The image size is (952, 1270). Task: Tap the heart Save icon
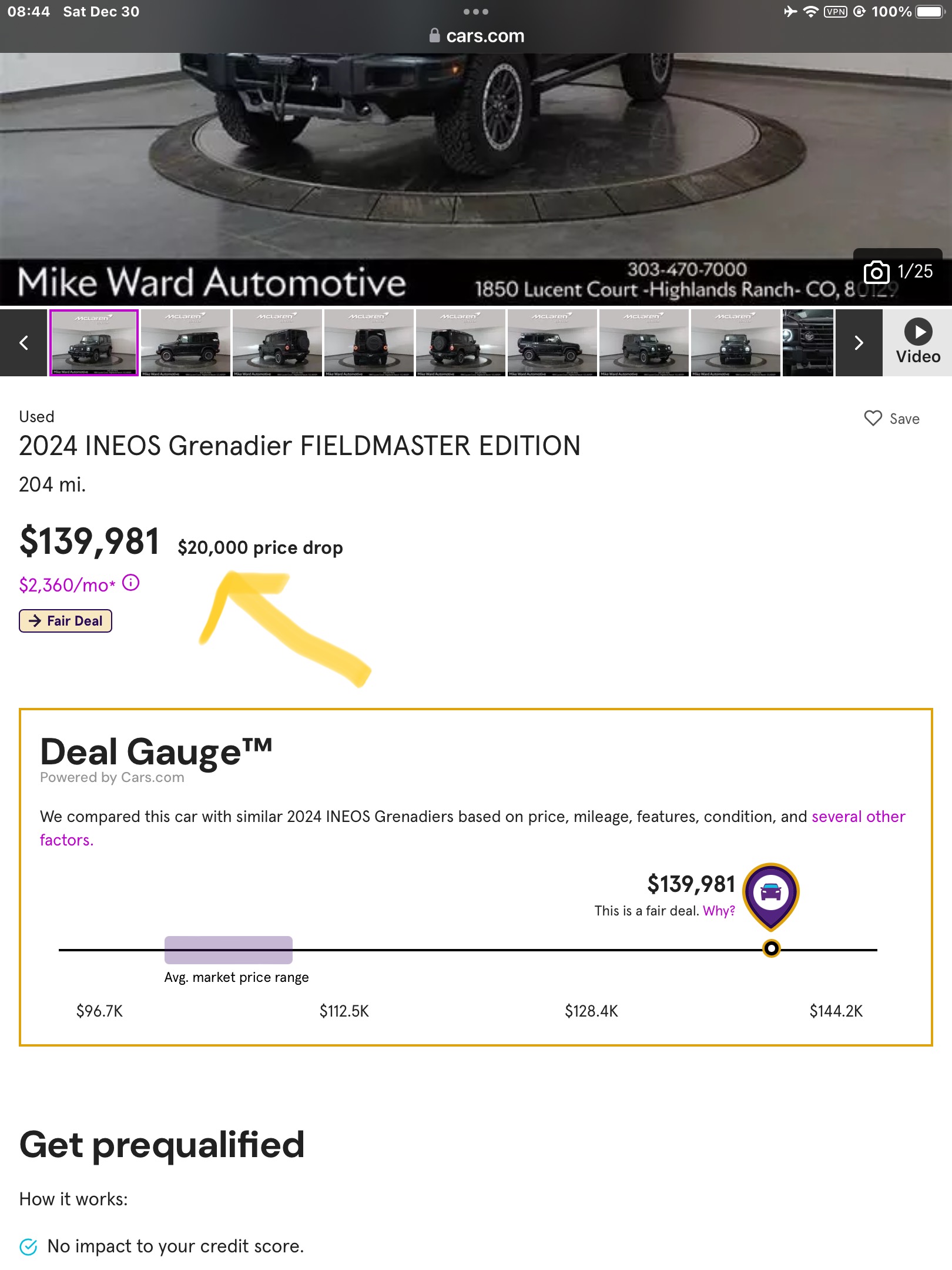coord(873,418)
